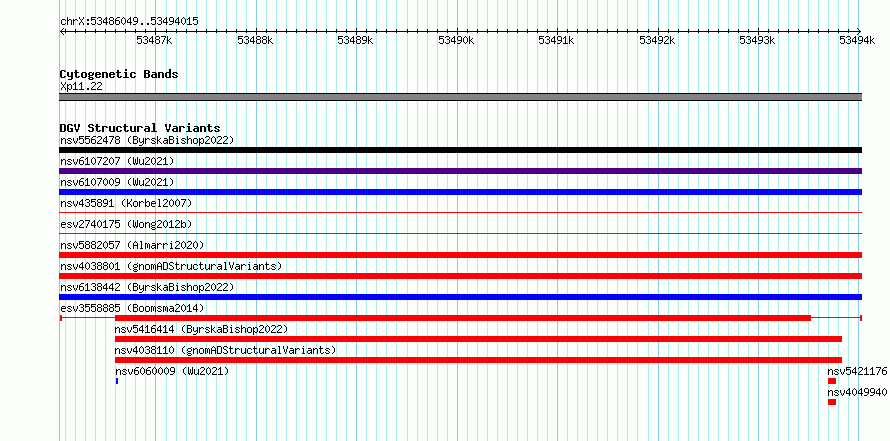Click the 53488k ruler label
890x441 pixels.
click(x=255, y=40)
